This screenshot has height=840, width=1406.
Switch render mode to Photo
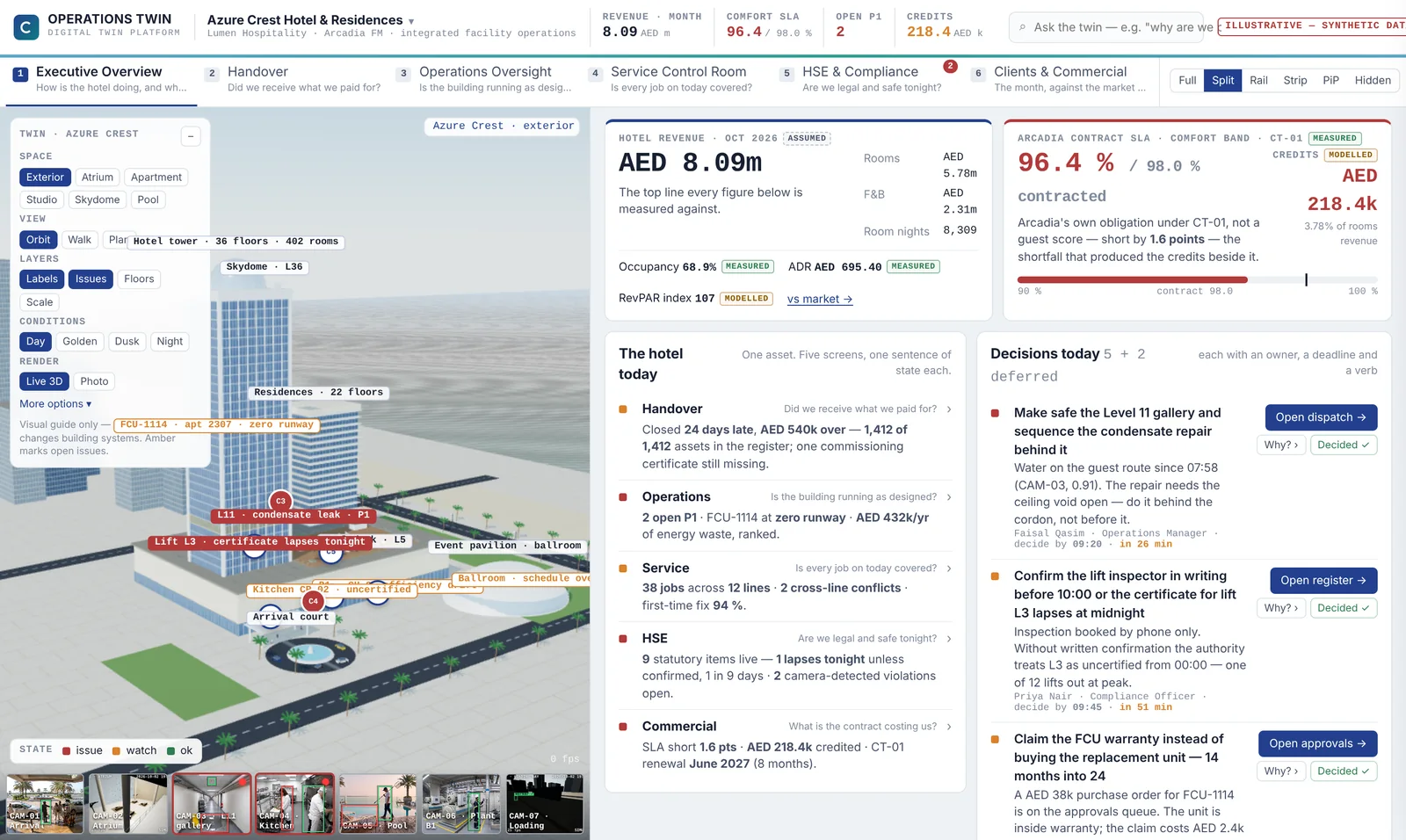point(94,381)
